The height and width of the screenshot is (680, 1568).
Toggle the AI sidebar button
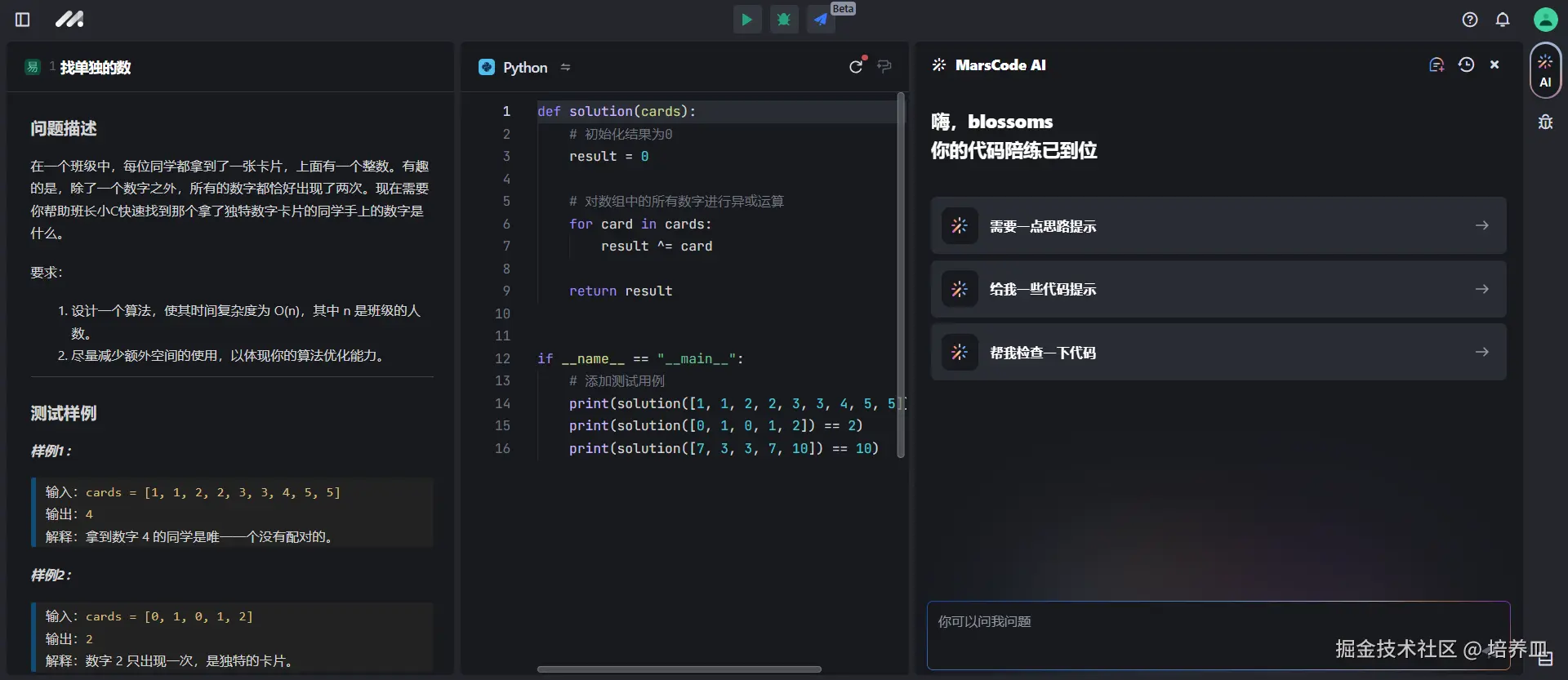(x=1545, y=70)
